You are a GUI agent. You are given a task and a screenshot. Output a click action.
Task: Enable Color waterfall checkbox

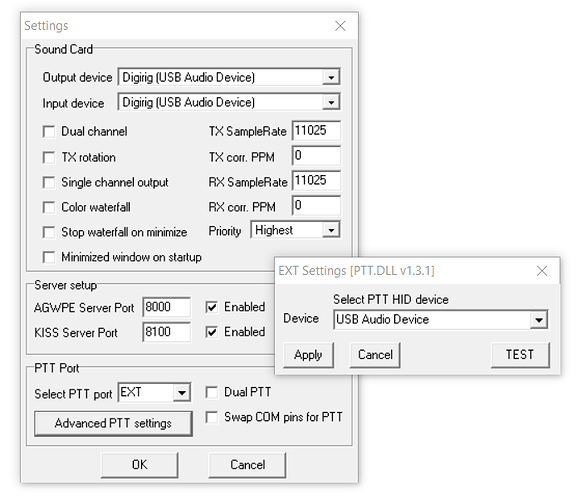(49, 208)
